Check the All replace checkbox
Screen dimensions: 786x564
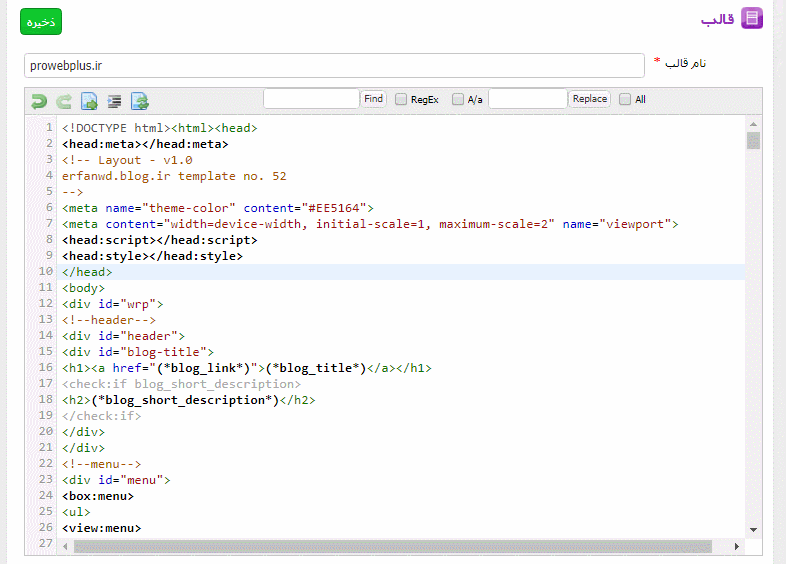tap(625, 99)
